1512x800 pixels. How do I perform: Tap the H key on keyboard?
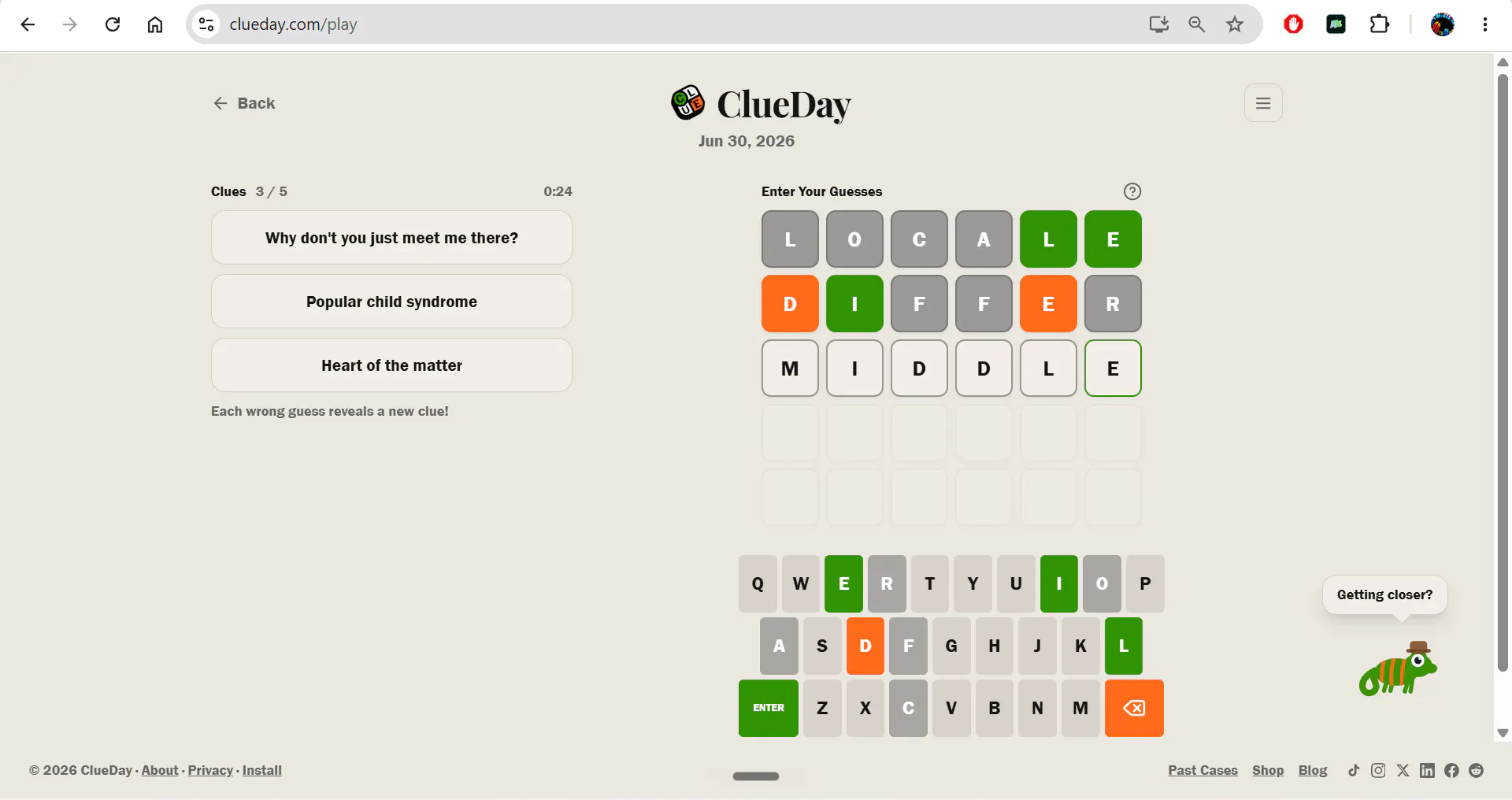[x=995, y=646]
